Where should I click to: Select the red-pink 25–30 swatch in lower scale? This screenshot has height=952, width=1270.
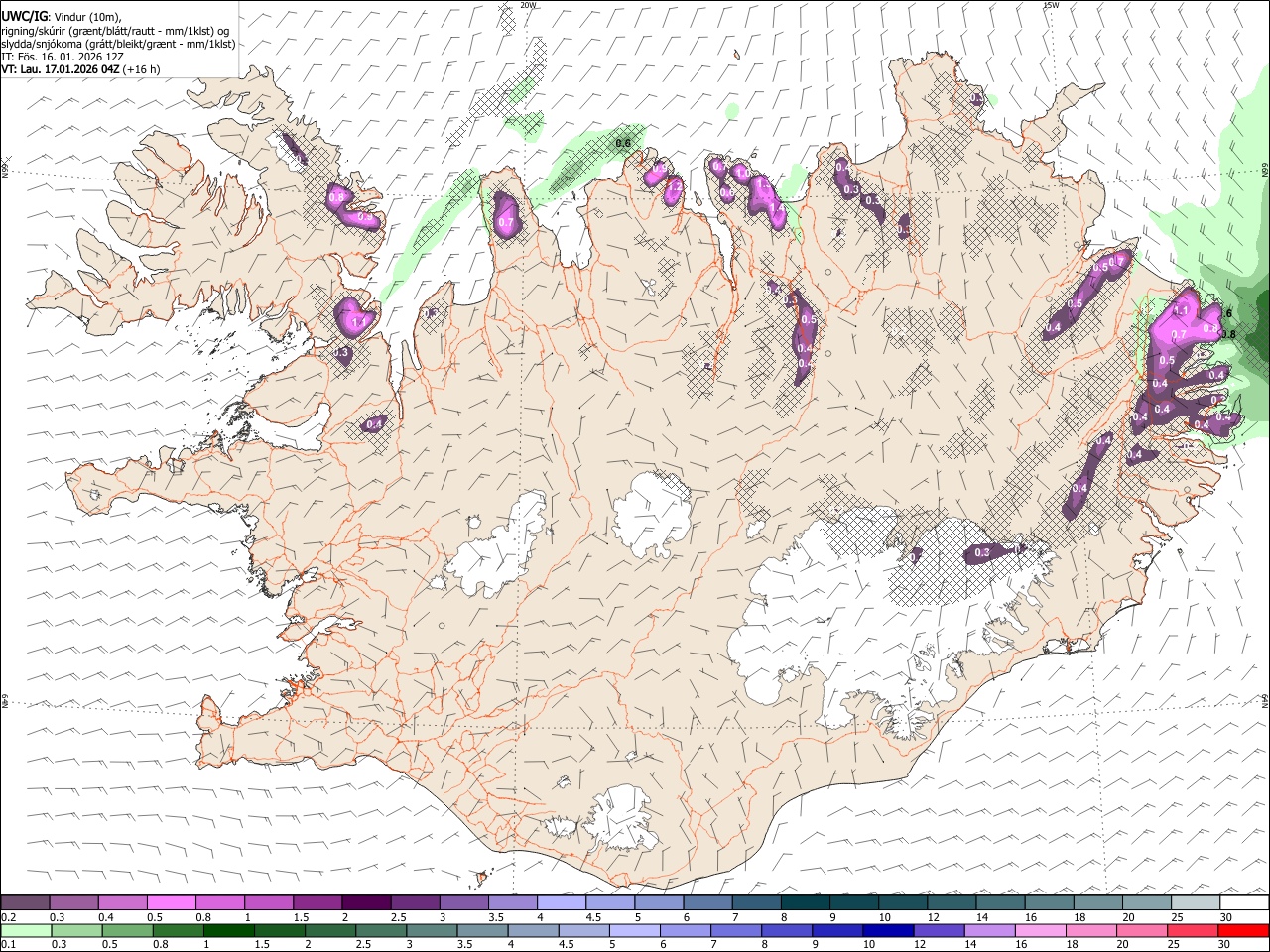1192,930
